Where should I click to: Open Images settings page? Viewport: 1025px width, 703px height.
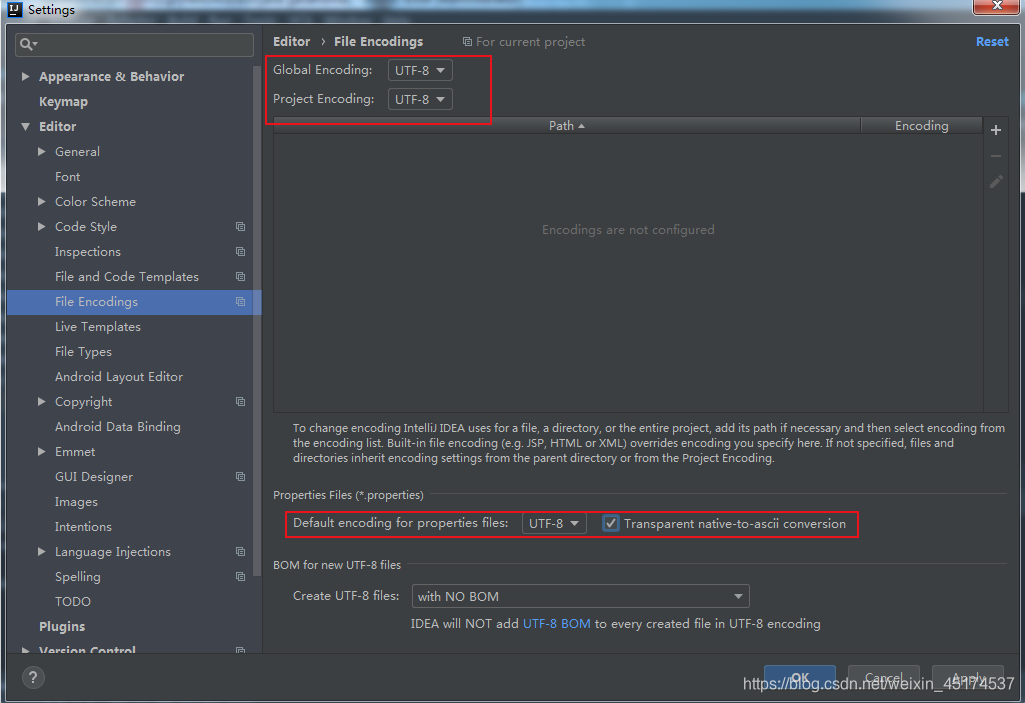coord(76,502)
